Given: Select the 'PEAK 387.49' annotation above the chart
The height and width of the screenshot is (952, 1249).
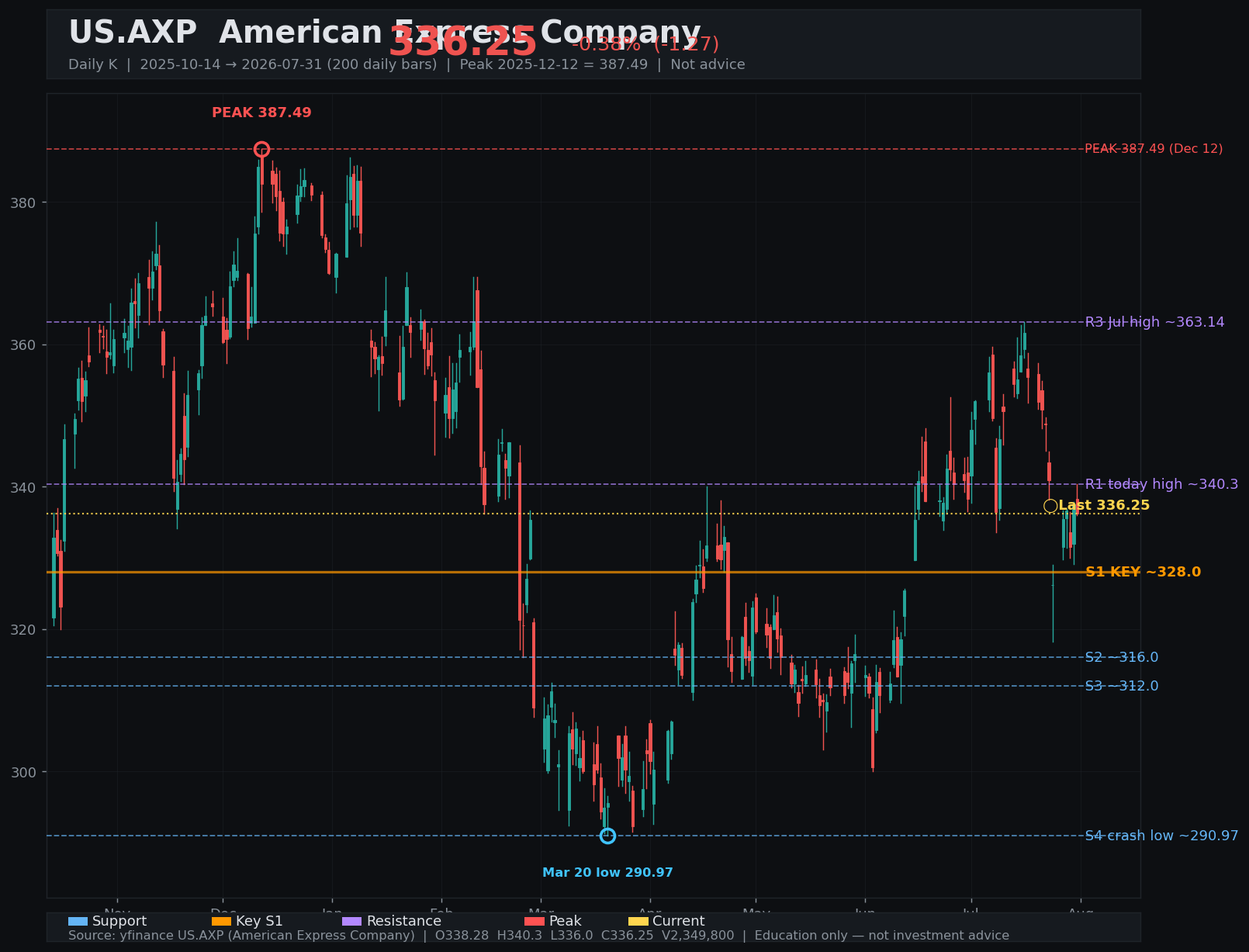Looking at the screenshot, I should pyautogui.click(x=261, y=113).
